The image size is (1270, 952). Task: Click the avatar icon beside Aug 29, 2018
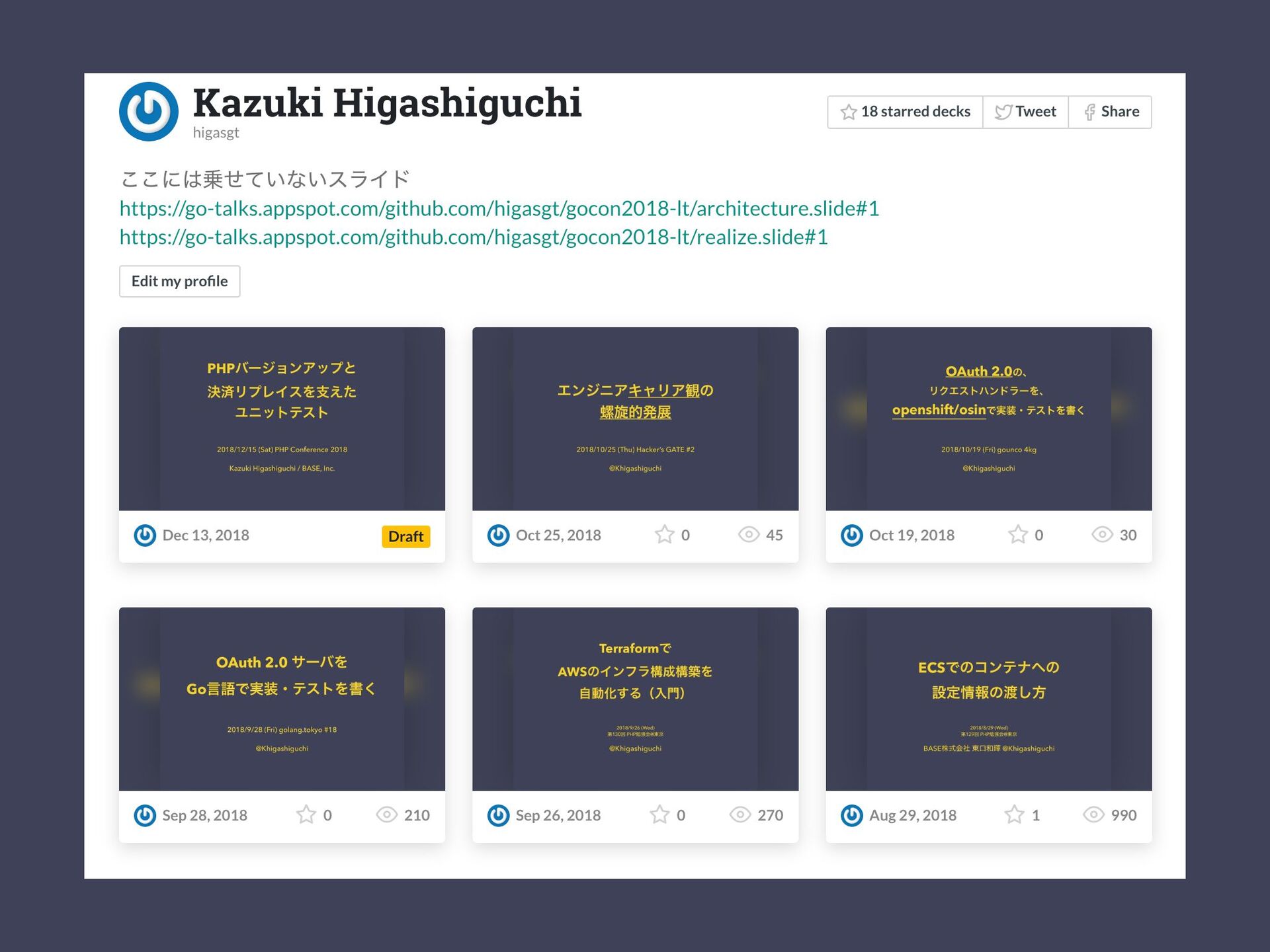[x=851, y=815]
